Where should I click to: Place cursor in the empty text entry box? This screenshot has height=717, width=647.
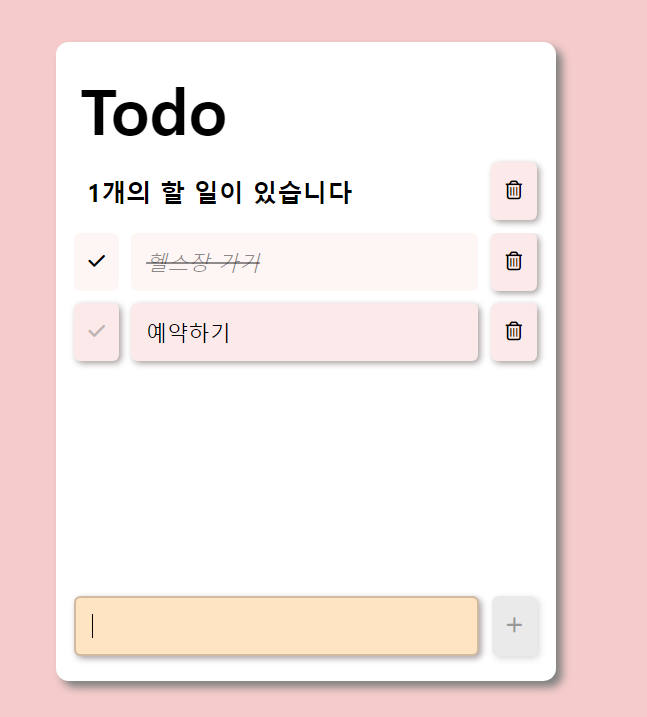[276, 626]
